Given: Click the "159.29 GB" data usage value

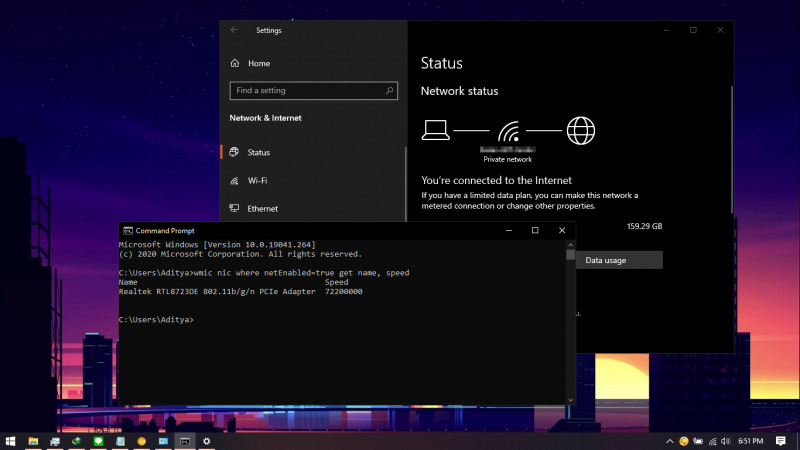Looking at the screenshot, I should point(644,226).
